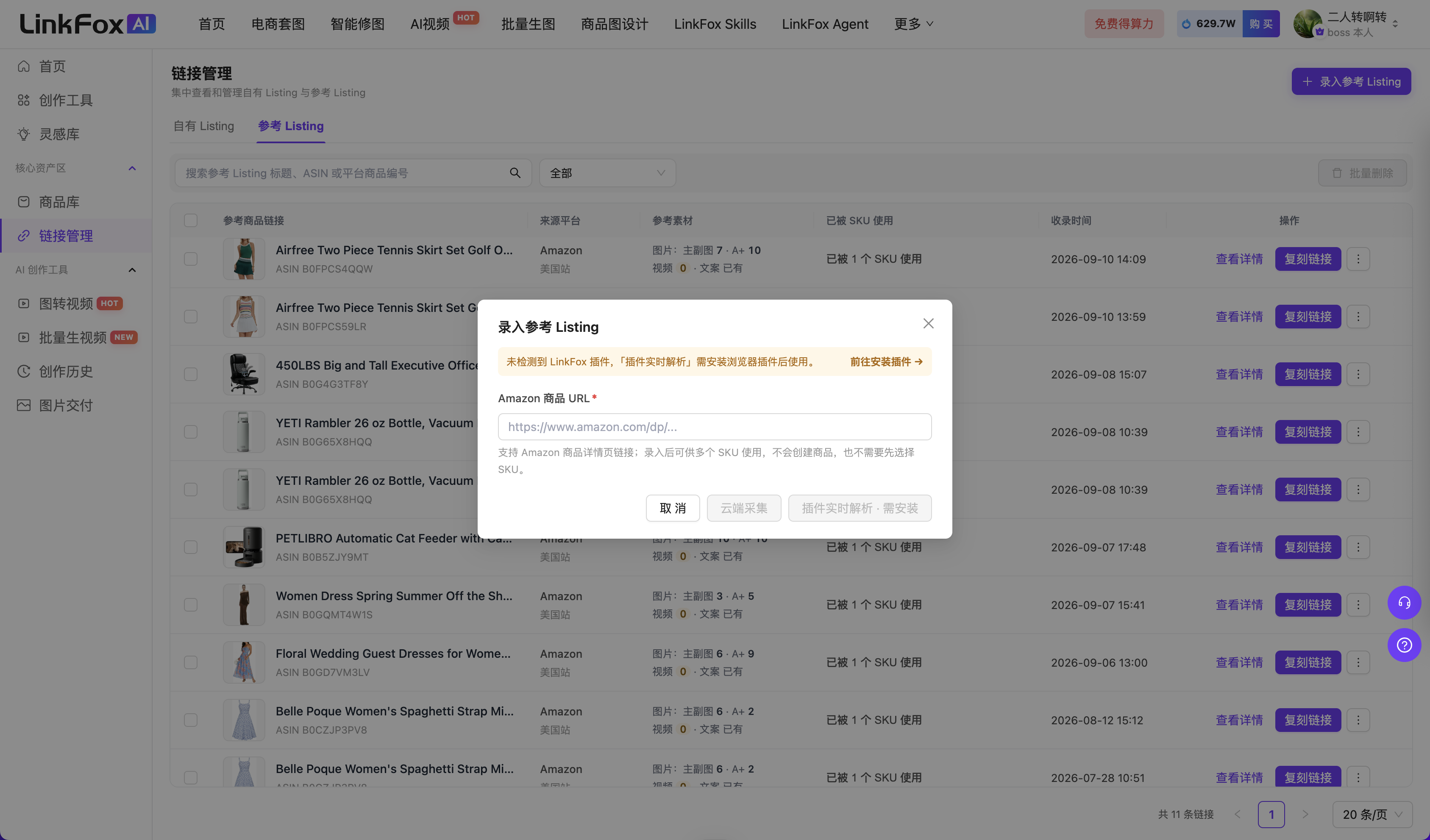Screen dimensions: 1430x840
Task: Open more options for the Floral Wedding Guest Dresses row
Action: pyautogui.click(x=1358, y=662)
